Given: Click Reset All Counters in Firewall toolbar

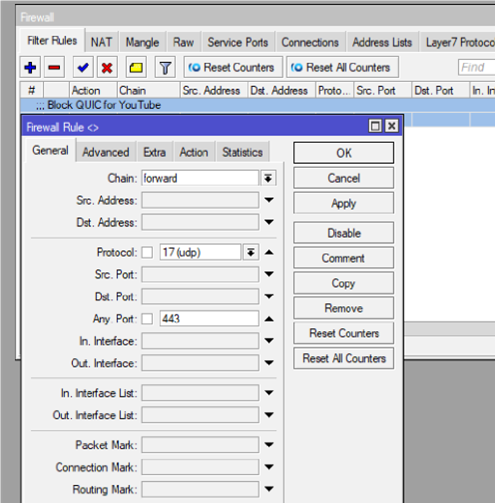Looking at the screenshot, I should [x=342, y=68].
